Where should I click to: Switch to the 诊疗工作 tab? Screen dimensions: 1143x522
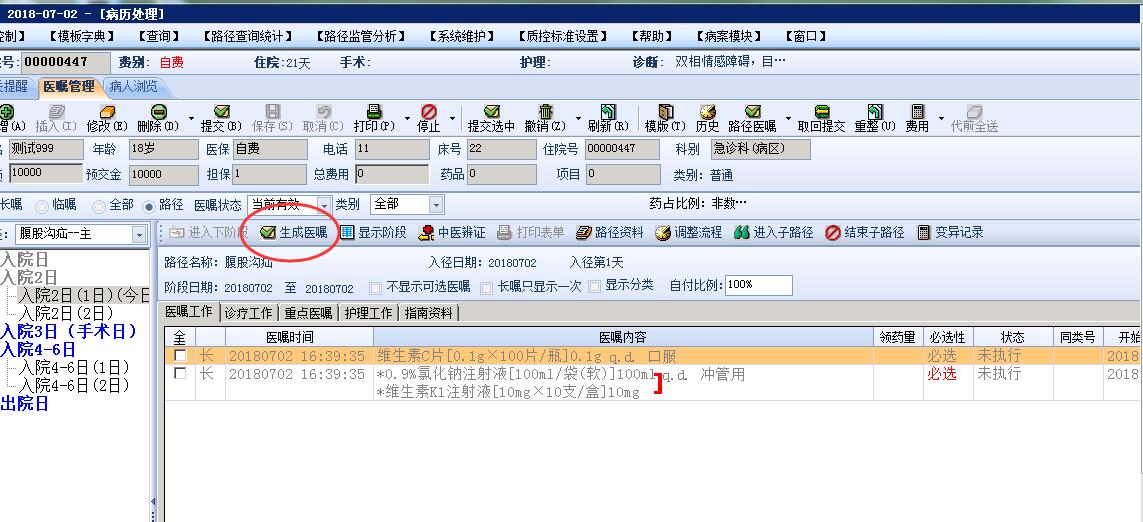point(249,313)
